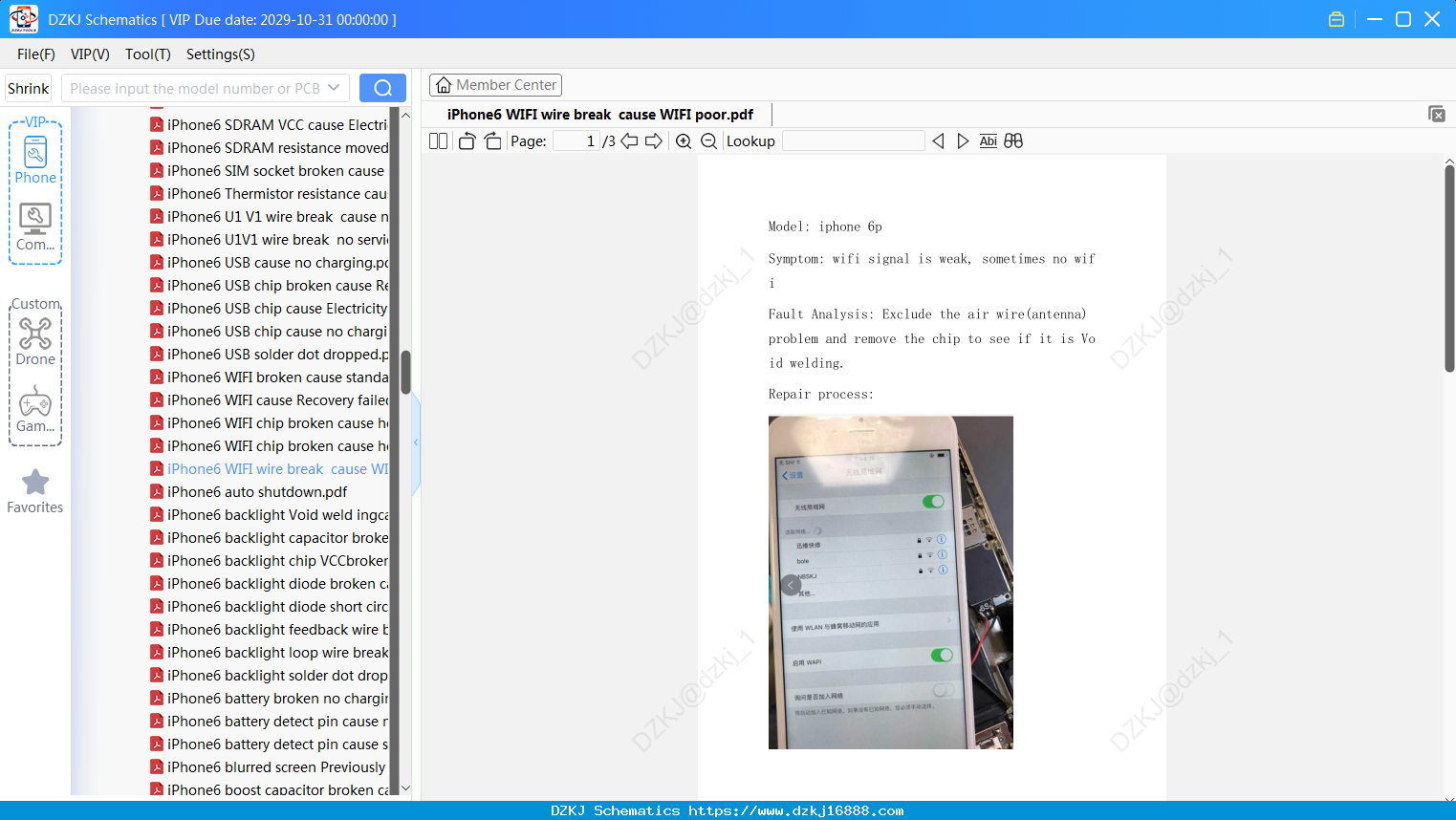
Task: Click the Custom group label in sidebar
Action: click(x=35, y=304)
